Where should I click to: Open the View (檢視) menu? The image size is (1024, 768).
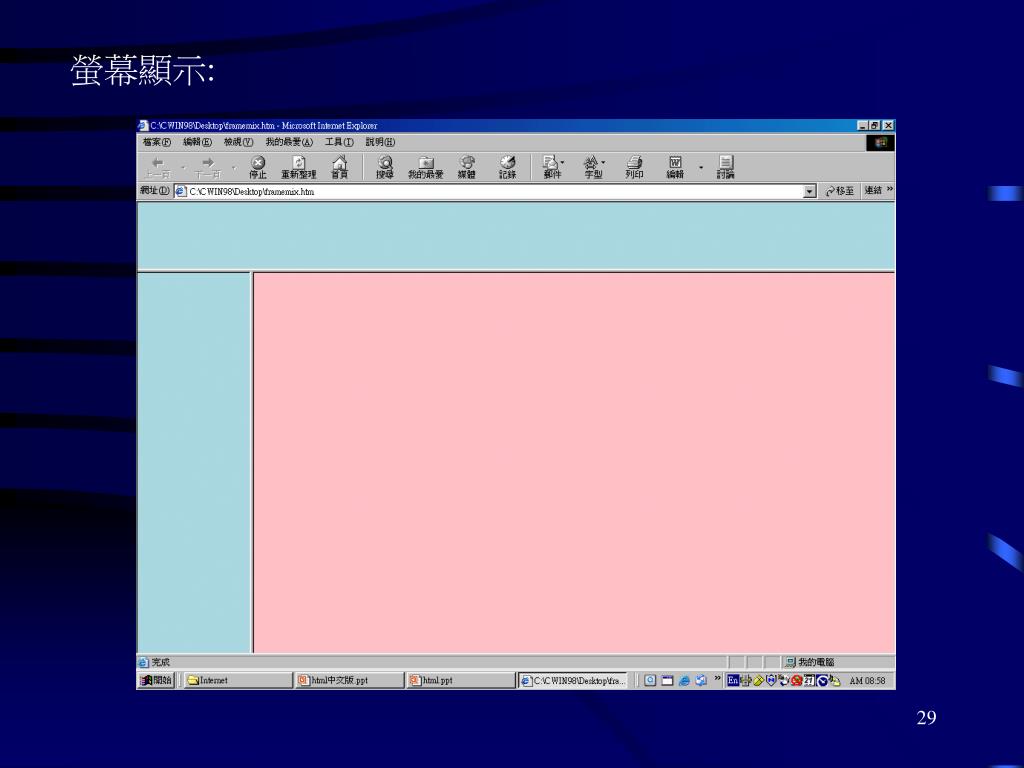point(238,142)
